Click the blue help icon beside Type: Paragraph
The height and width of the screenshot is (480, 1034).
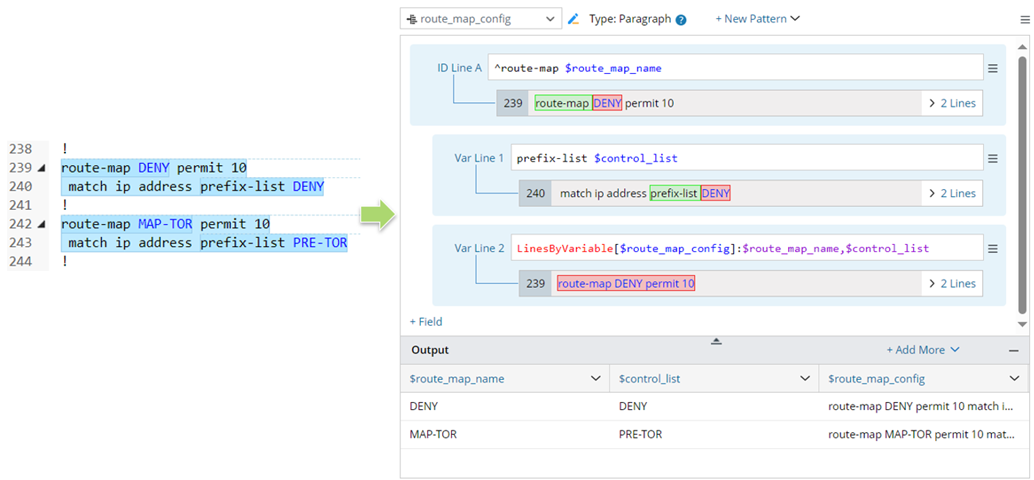681,19
